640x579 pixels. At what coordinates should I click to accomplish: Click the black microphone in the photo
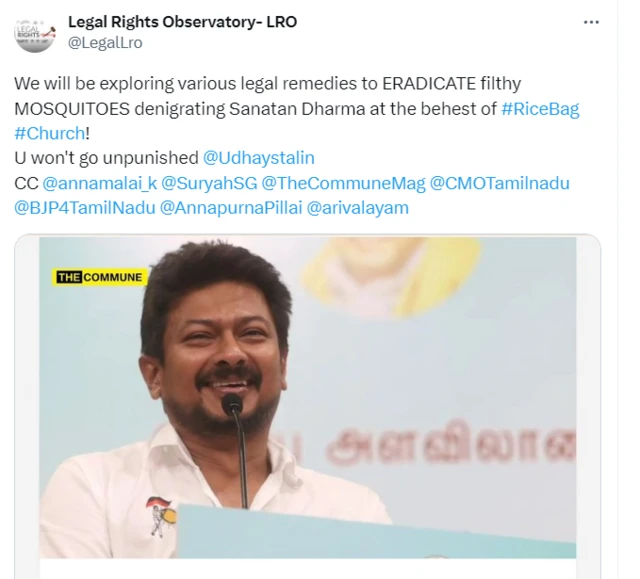pos(236,449)
